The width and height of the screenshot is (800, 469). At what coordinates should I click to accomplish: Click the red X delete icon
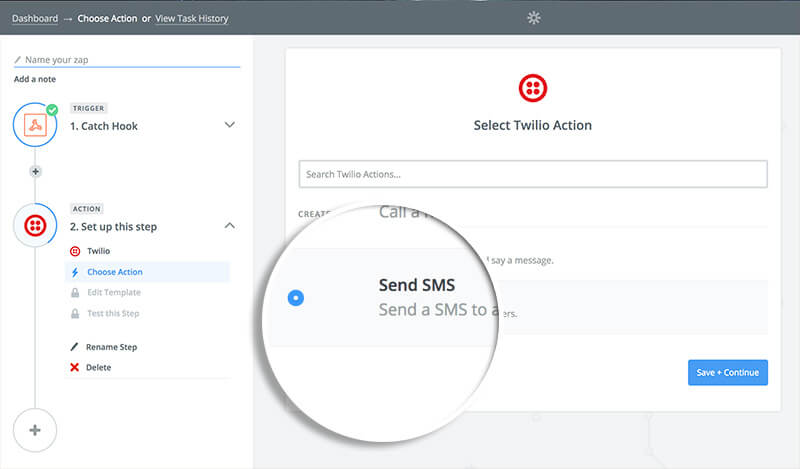(x=74, y=367)
